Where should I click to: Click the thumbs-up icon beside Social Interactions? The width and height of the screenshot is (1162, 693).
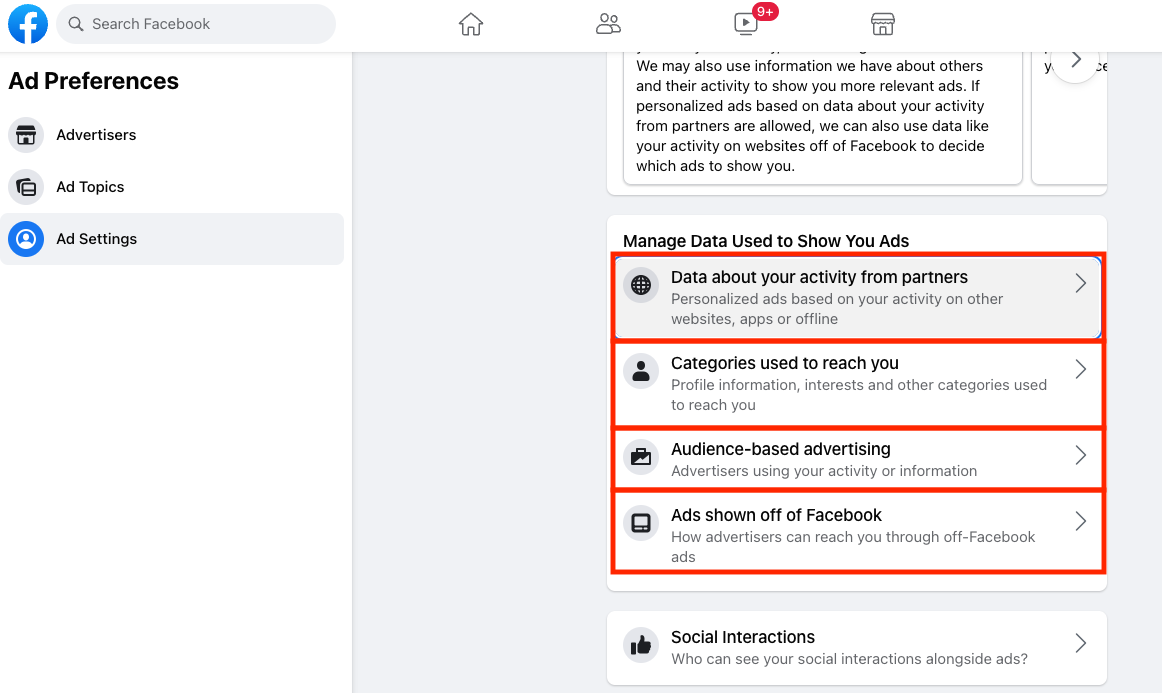tap(641, 645)
